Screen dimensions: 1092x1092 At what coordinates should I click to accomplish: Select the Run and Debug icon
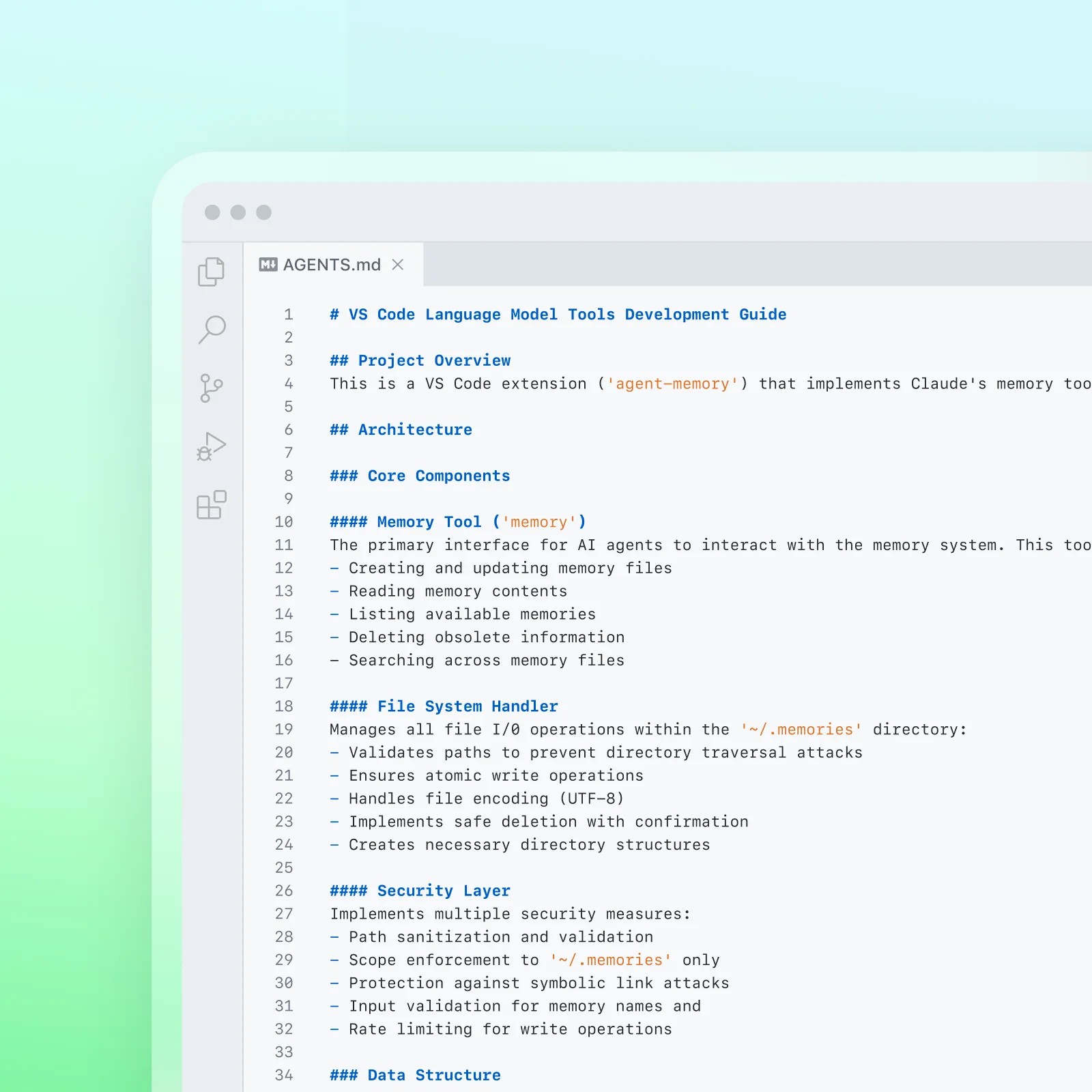[x=212, y=446]
